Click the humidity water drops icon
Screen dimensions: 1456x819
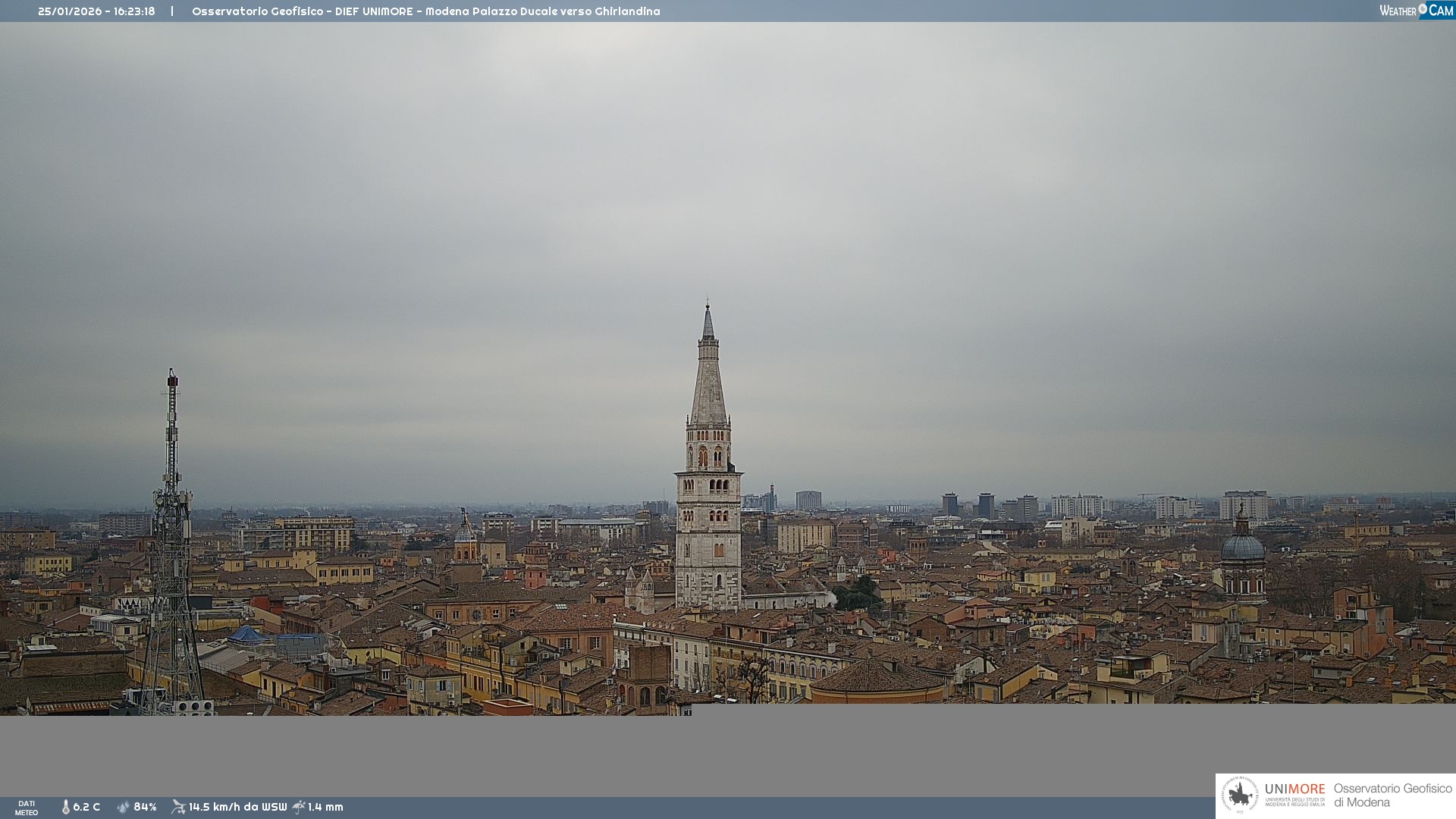124,807
